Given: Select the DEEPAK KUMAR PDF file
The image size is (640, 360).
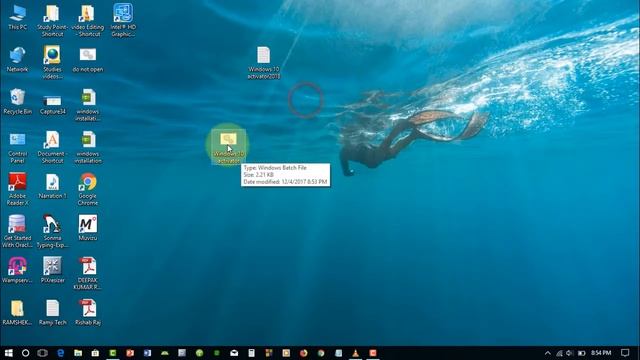Looking at the screenshot, I should [x=88, y=273].
